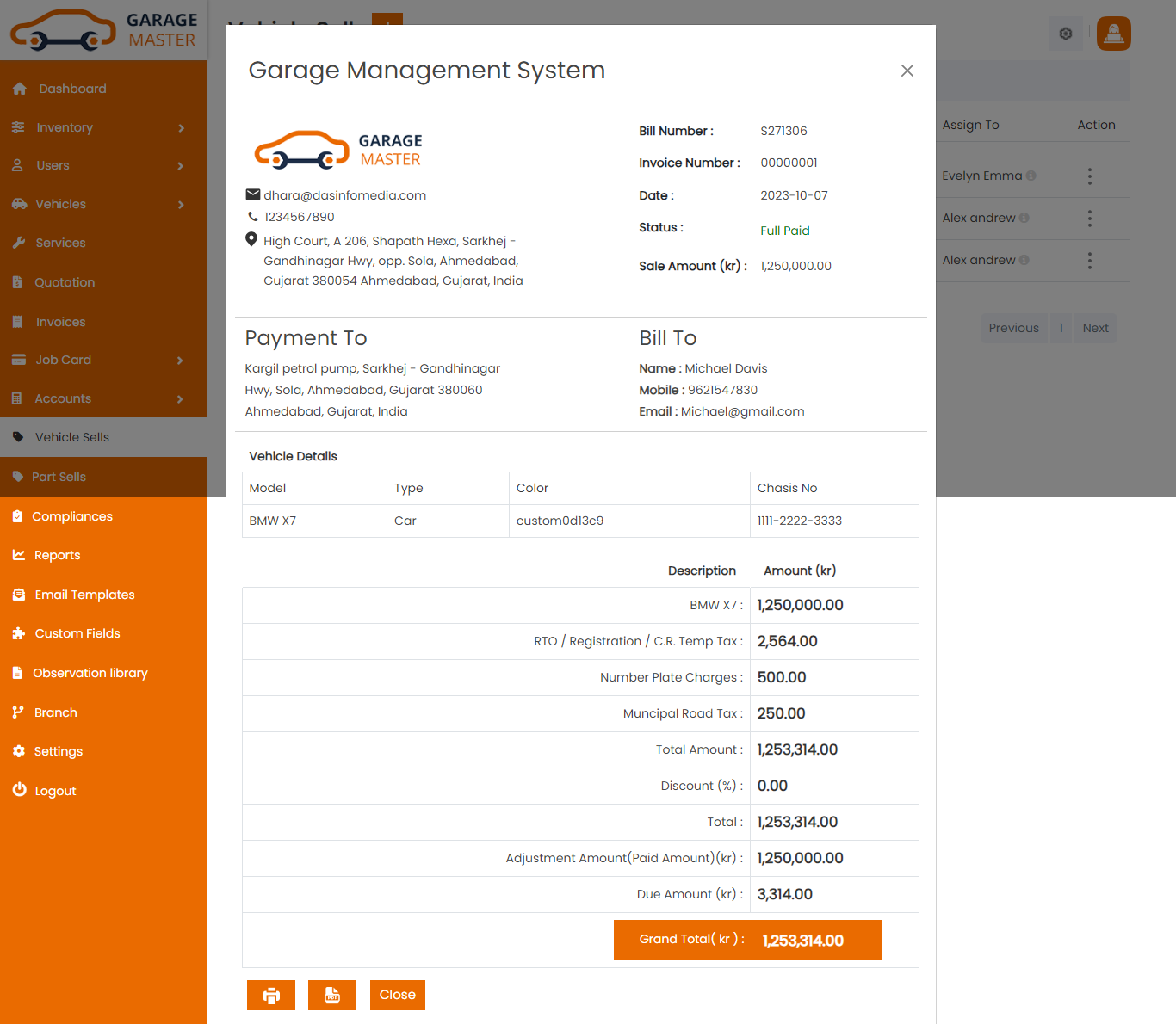Open the Reports chart icon
The width and height of the screenshot is (1176, 1024).
[x=19, y=555]
